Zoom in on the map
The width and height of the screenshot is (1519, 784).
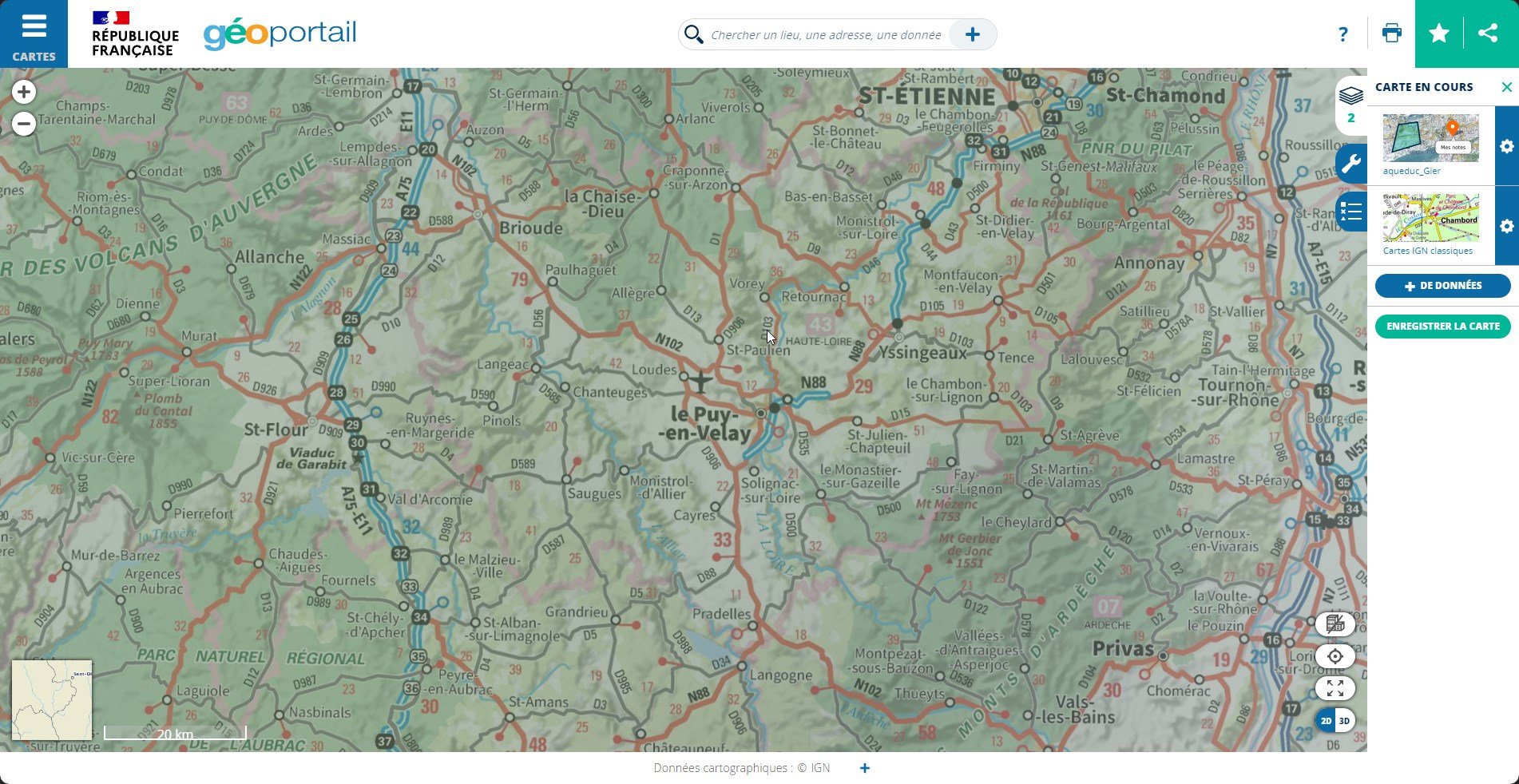24,92
